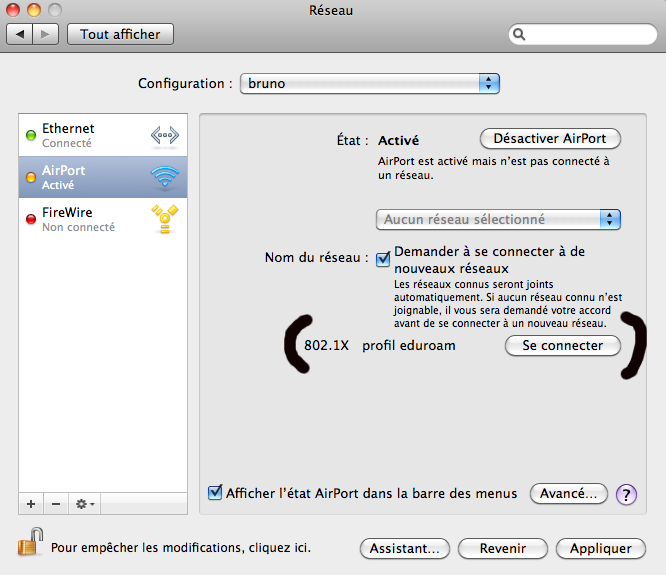The width and height of the screenshot is (666, 575).
Task: Go back with the left arrow button
Action: click(20, 34)
